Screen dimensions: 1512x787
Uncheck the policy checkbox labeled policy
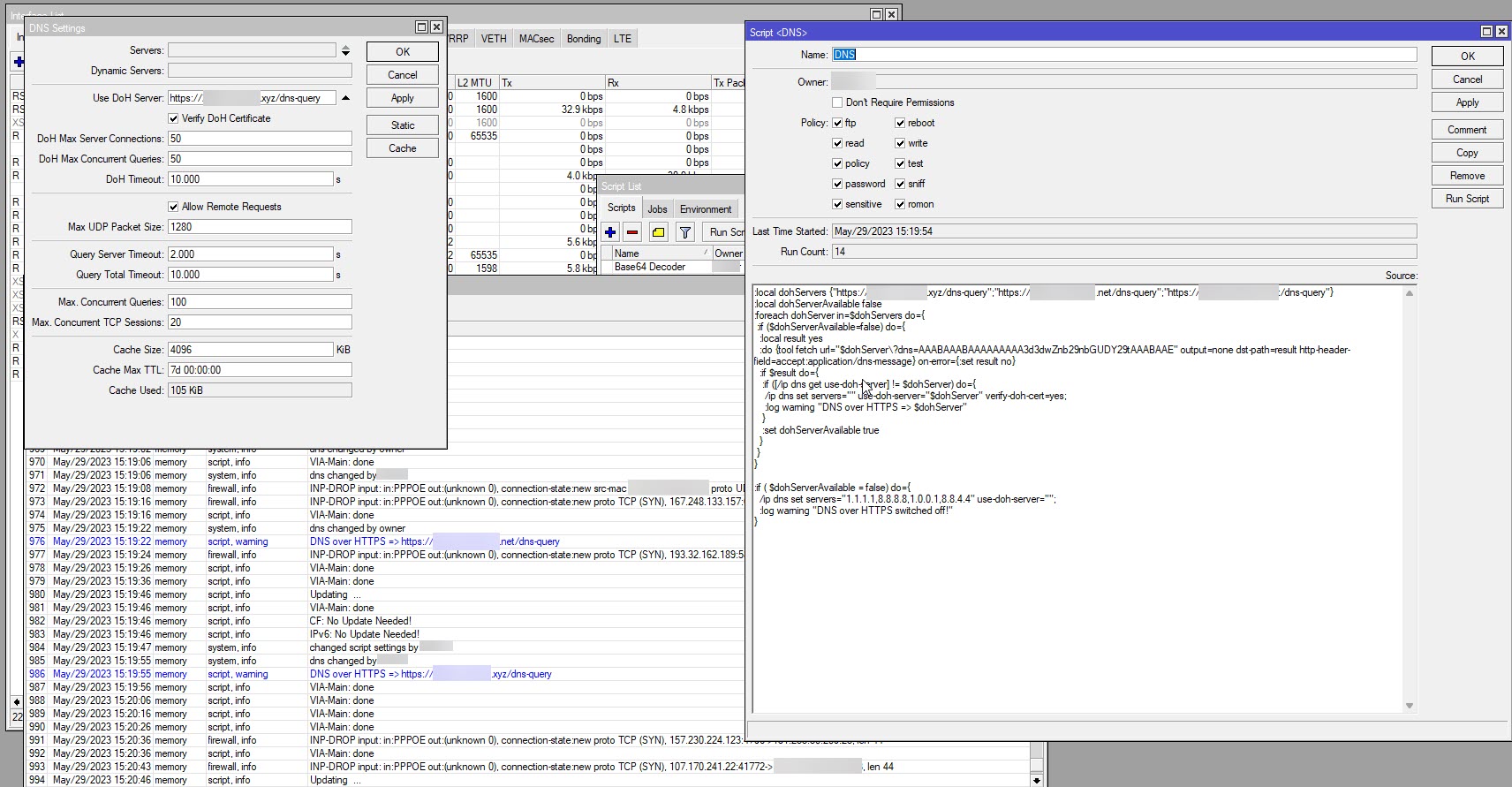point(837,163)
